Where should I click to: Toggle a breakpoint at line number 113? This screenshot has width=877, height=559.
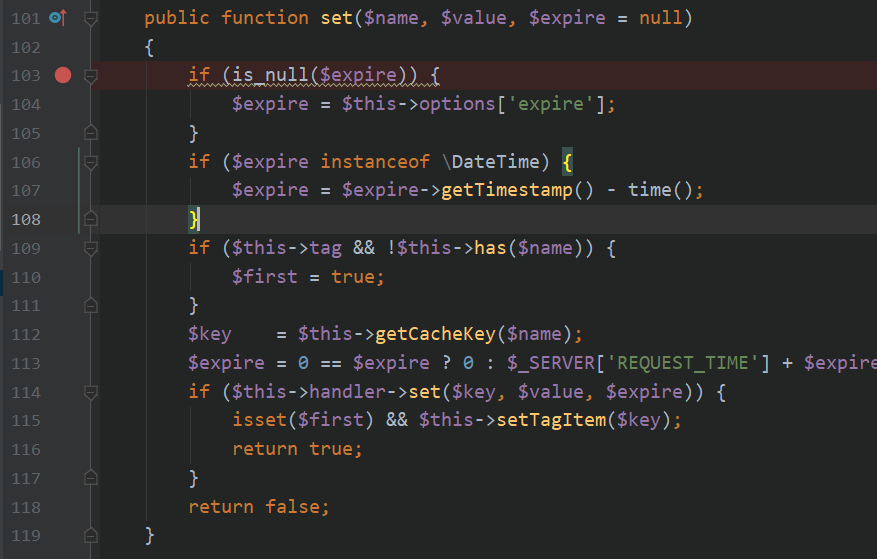pos(25,363)
